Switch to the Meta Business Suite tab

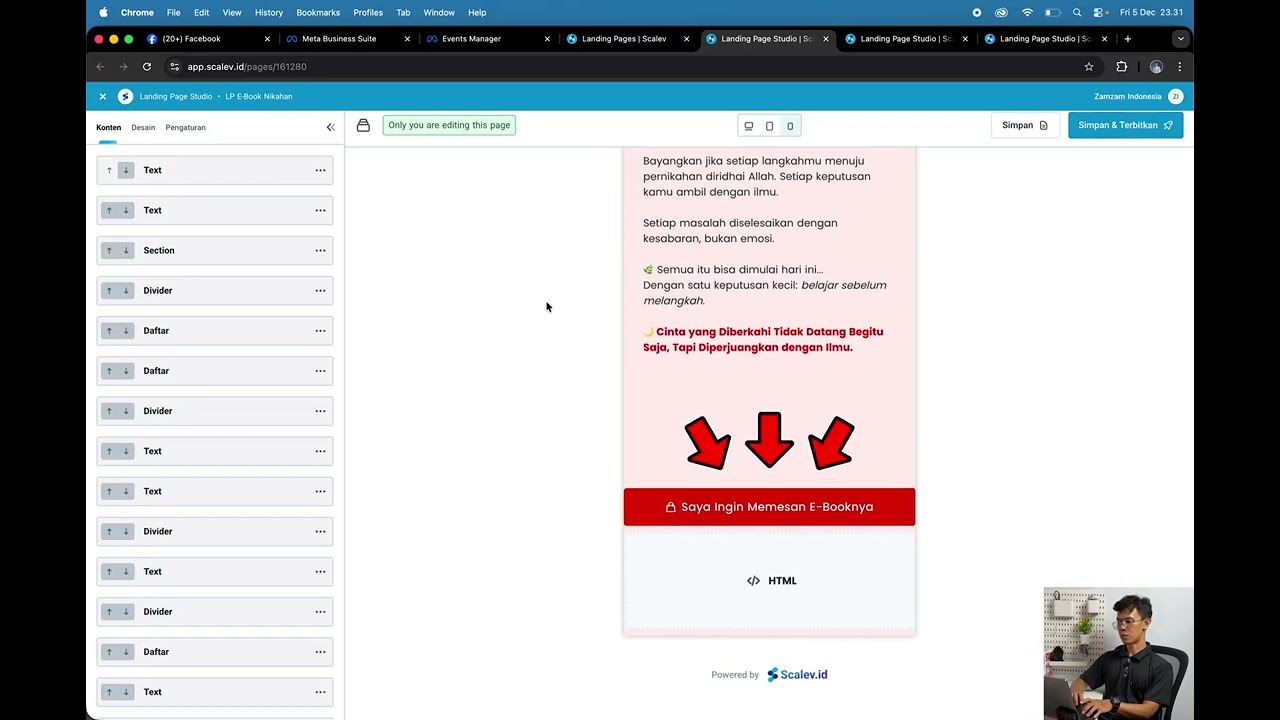click(x=339, y=39)
